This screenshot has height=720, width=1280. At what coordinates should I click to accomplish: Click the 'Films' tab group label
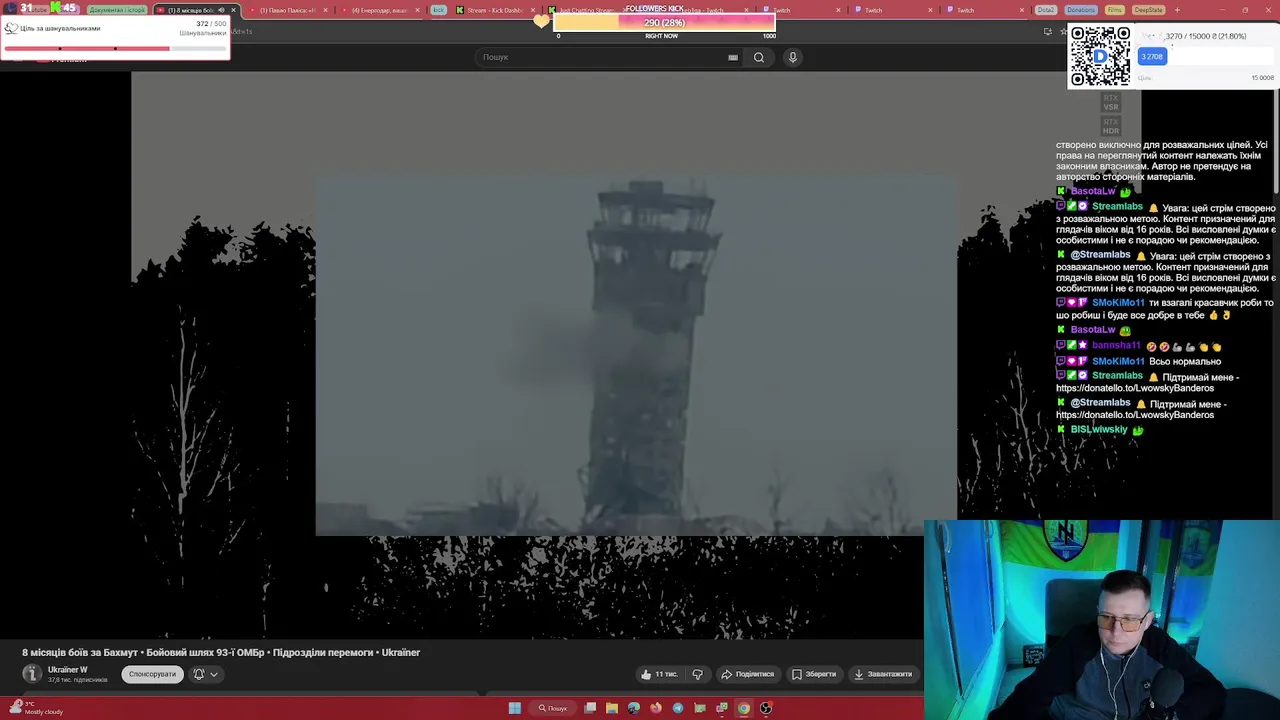click(x=1115, y=10)
